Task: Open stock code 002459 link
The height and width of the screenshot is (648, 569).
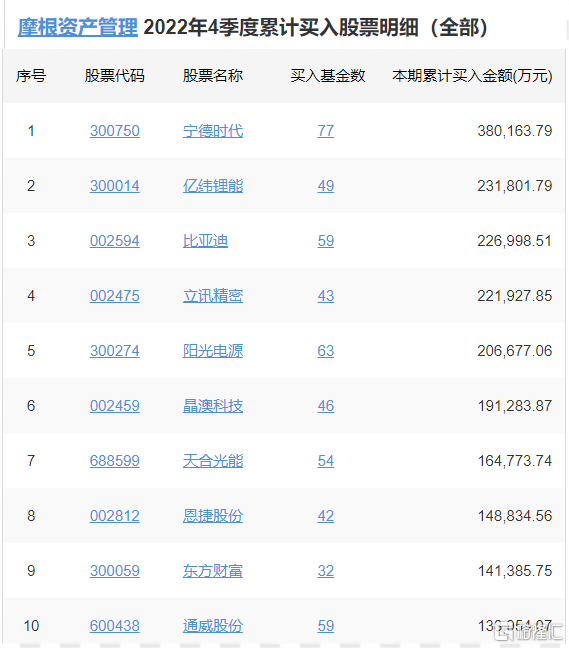Action: pyautogui.click(x=115, y=406)
